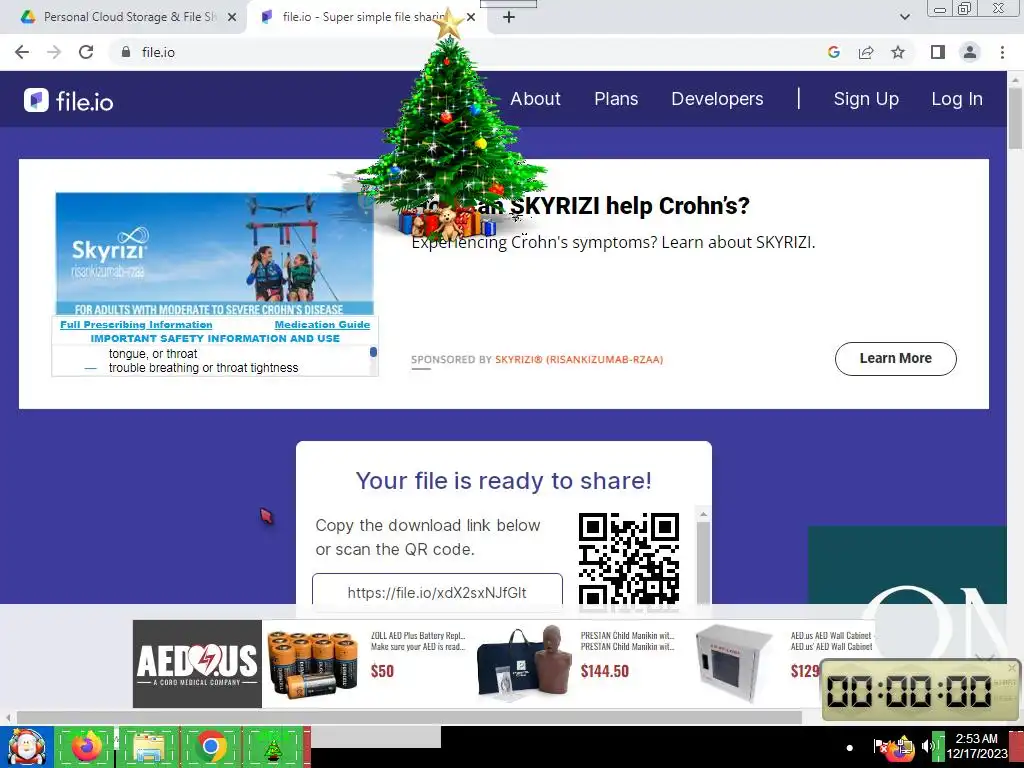Click the $50 battery price
This screenshot has height=768, width=1024.
[x=382, y=671]
